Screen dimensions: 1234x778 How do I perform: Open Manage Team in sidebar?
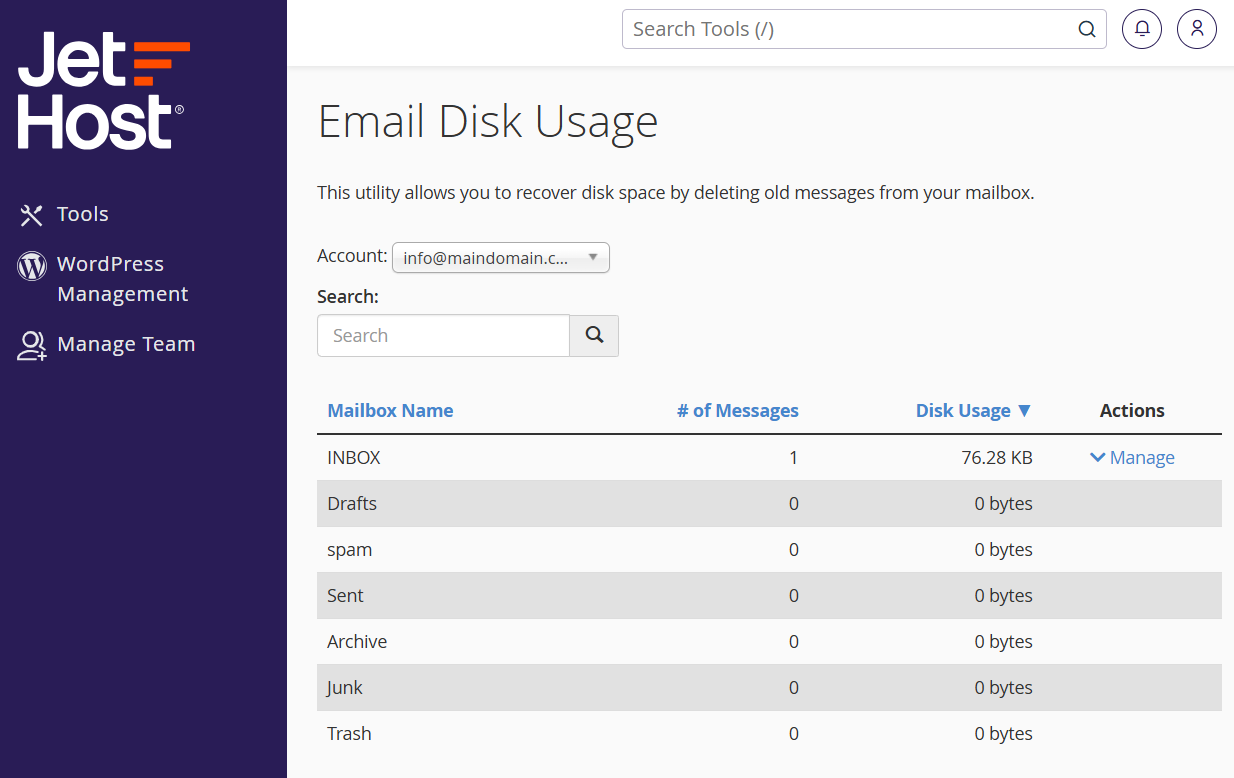(126, 344)
